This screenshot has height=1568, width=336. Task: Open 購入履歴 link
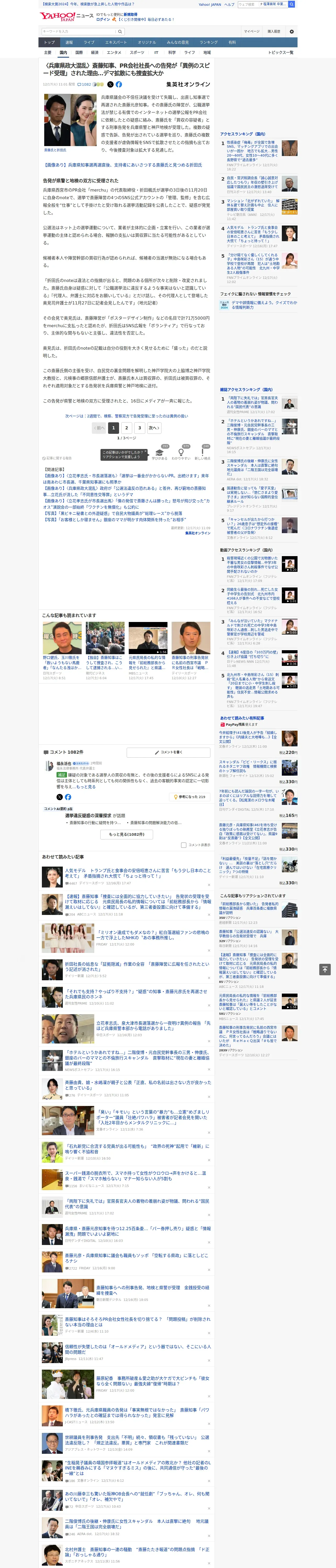274,31
